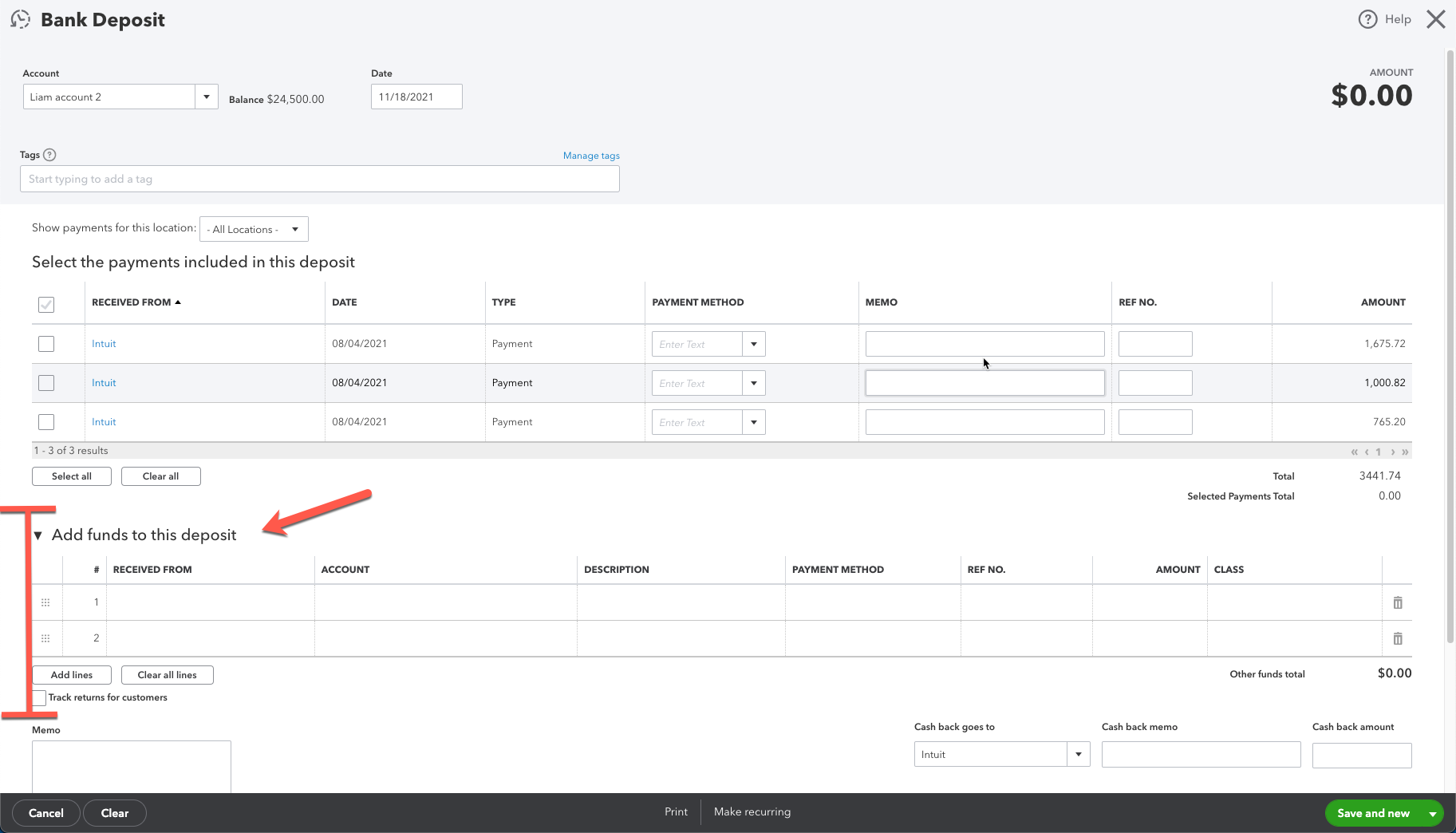Sort by Received From column arrow
1456x833 pixels.
click(x=177, y=302)
